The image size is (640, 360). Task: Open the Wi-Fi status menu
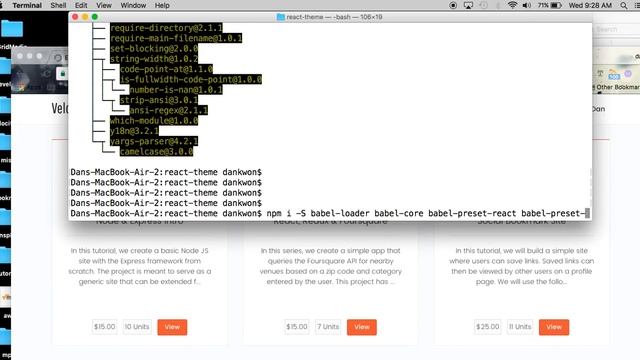point(512,5)
